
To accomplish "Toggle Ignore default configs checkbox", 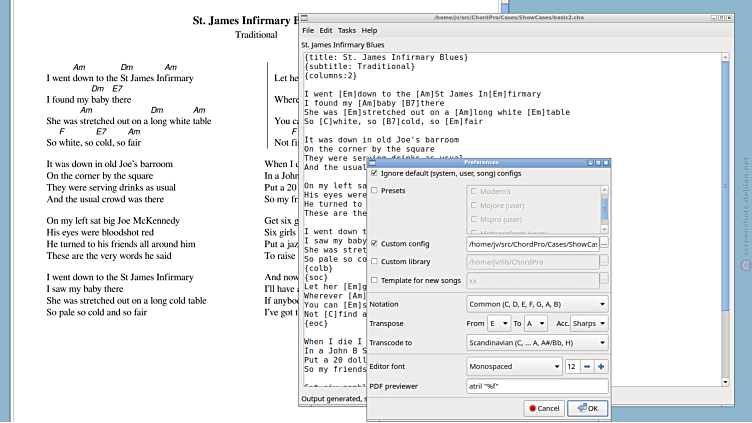I will (375, 173).
